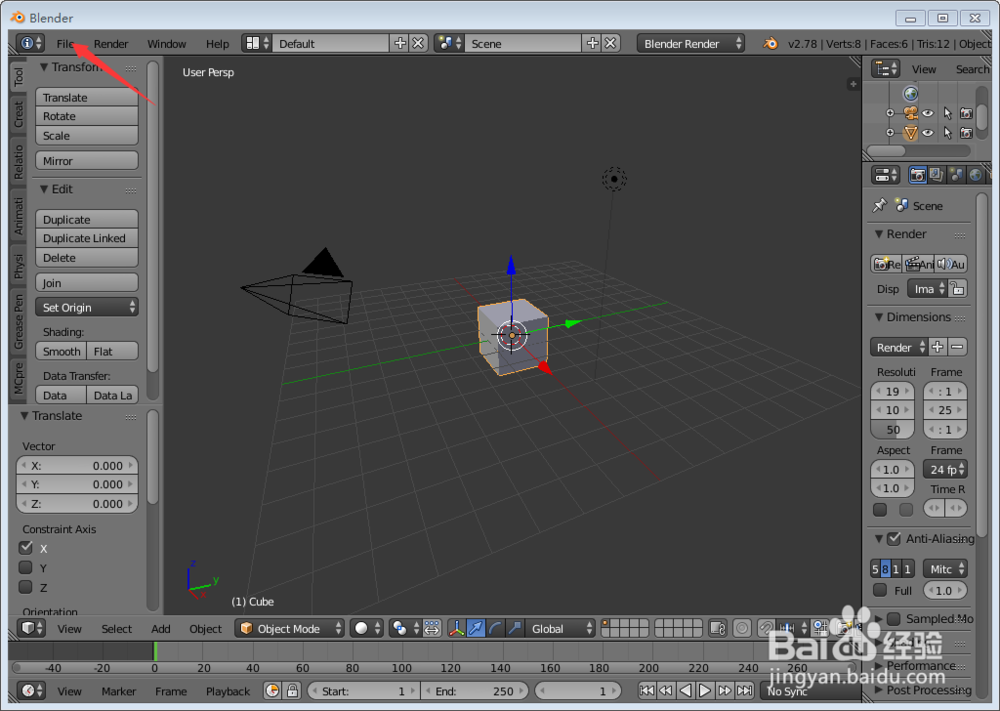This screenshot has width=1000, height=711.
Task: Click the pin icon in Properties panel
Action: (x=880, y=205)
